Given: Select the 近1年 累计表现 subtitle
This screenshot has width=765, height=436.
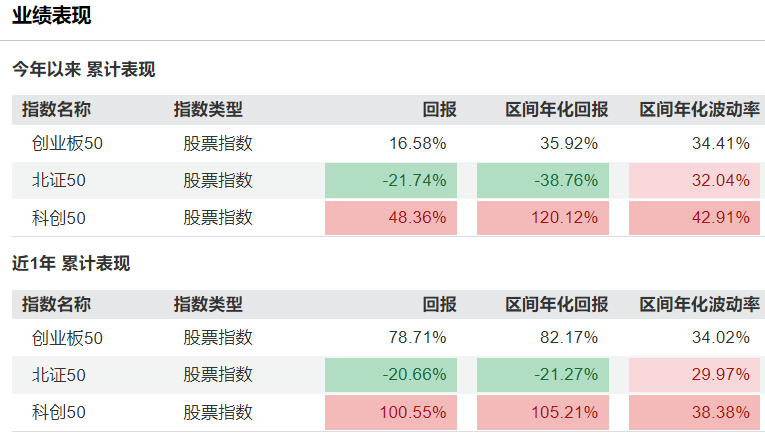Looking at the screenshot, I should click(x=71, y=263).
